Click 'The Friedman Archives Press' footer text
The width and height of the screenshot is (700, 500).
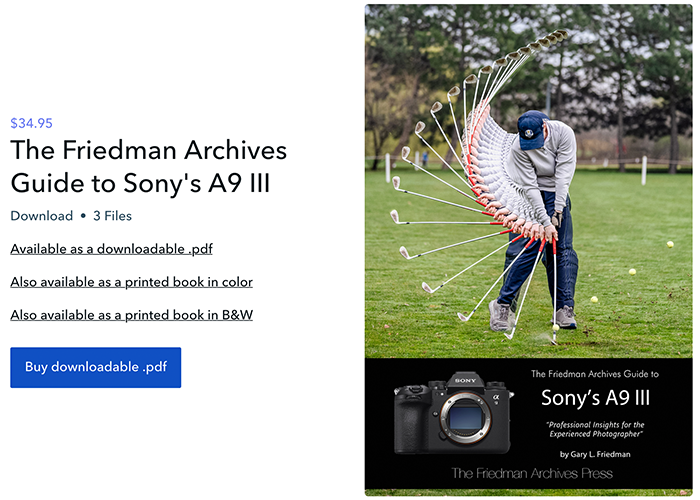[x=532, y=473]
